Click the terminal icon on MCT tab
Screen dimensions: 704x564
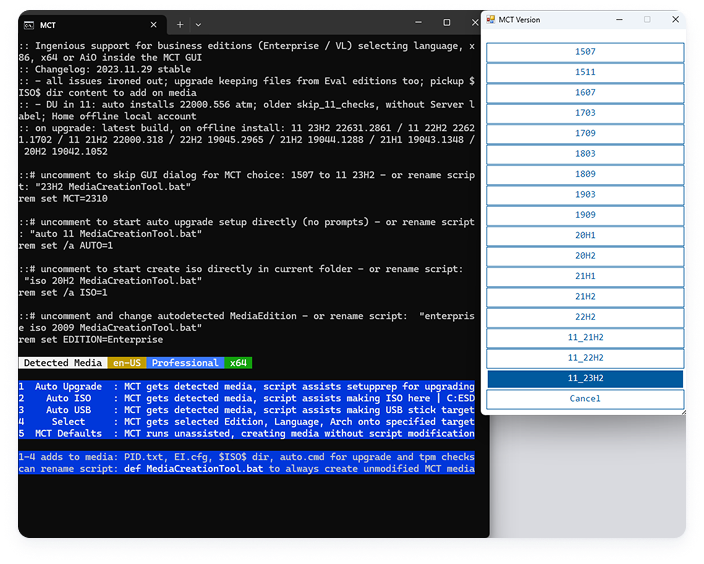(29, 25)
